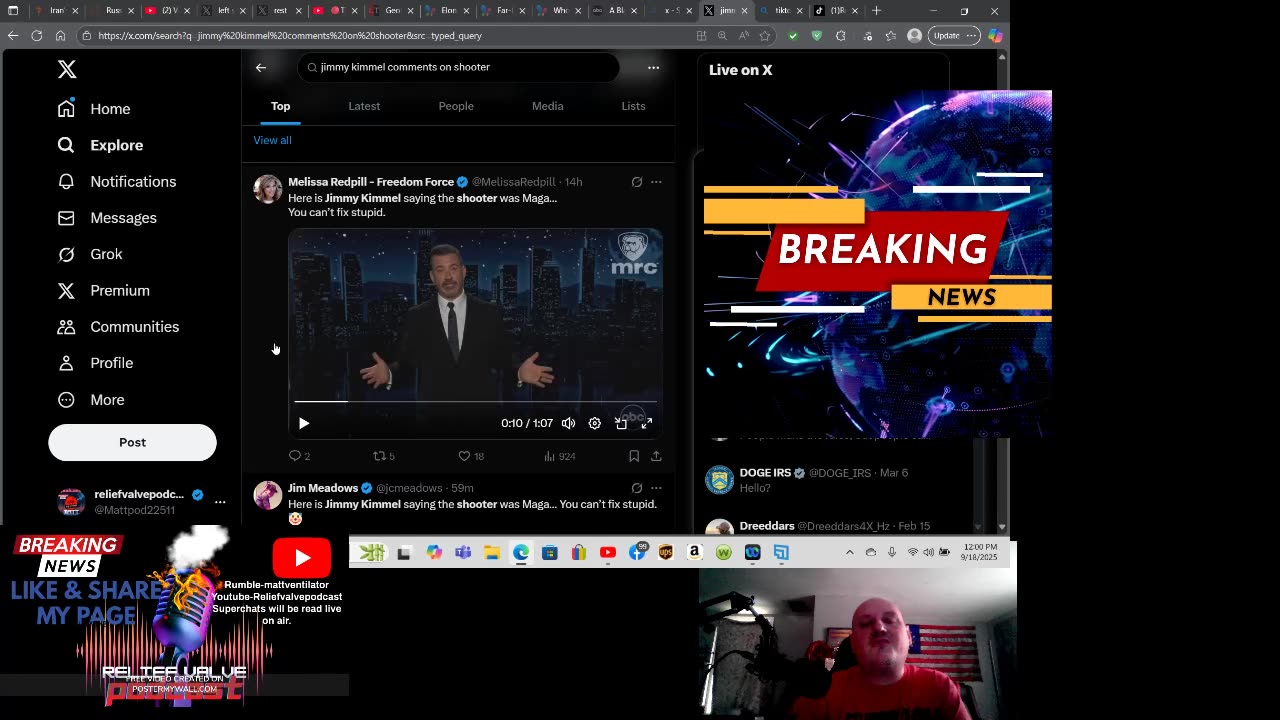Open more options on Jim Meadows' post

[x=656, y=488]
